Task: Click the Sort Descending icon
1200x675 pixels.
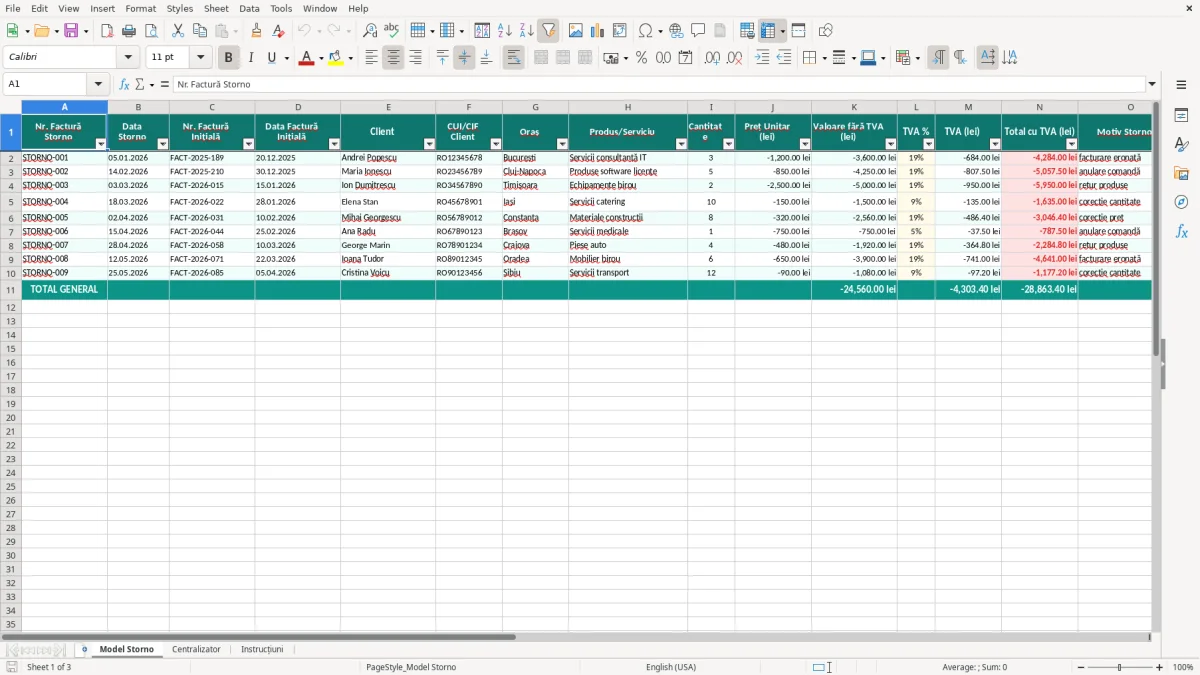Action: tap(527, 31)
